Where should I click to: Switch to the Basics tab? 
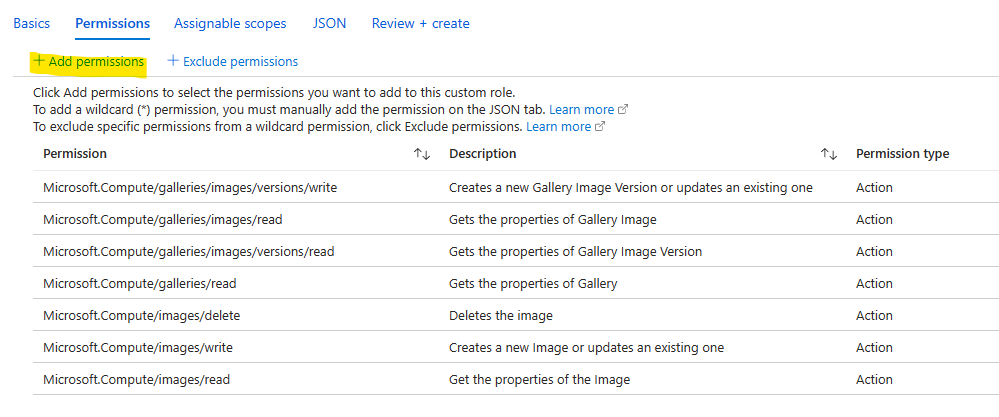click(31, 24)
